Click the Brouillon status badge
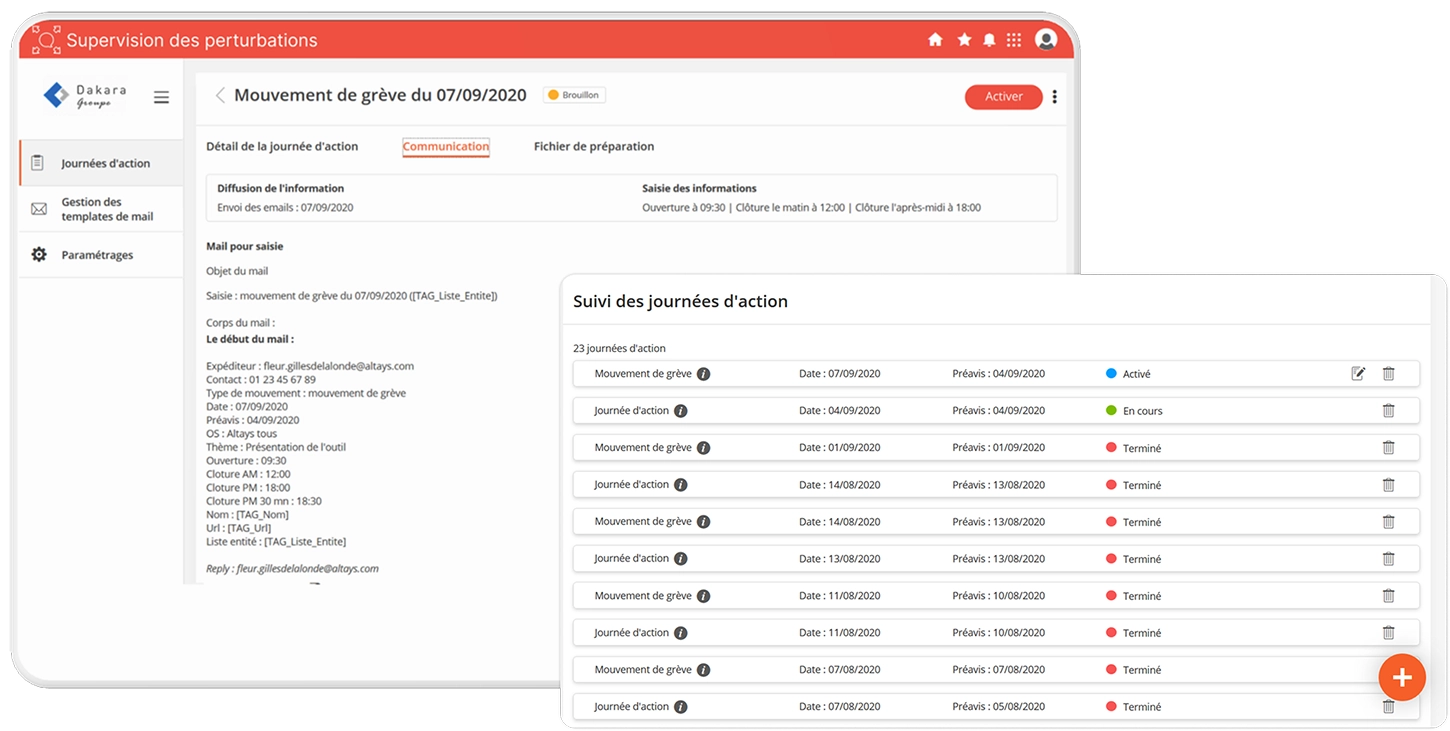Image resolution: width=1450 pixels, height=731 pixels. 574,95
